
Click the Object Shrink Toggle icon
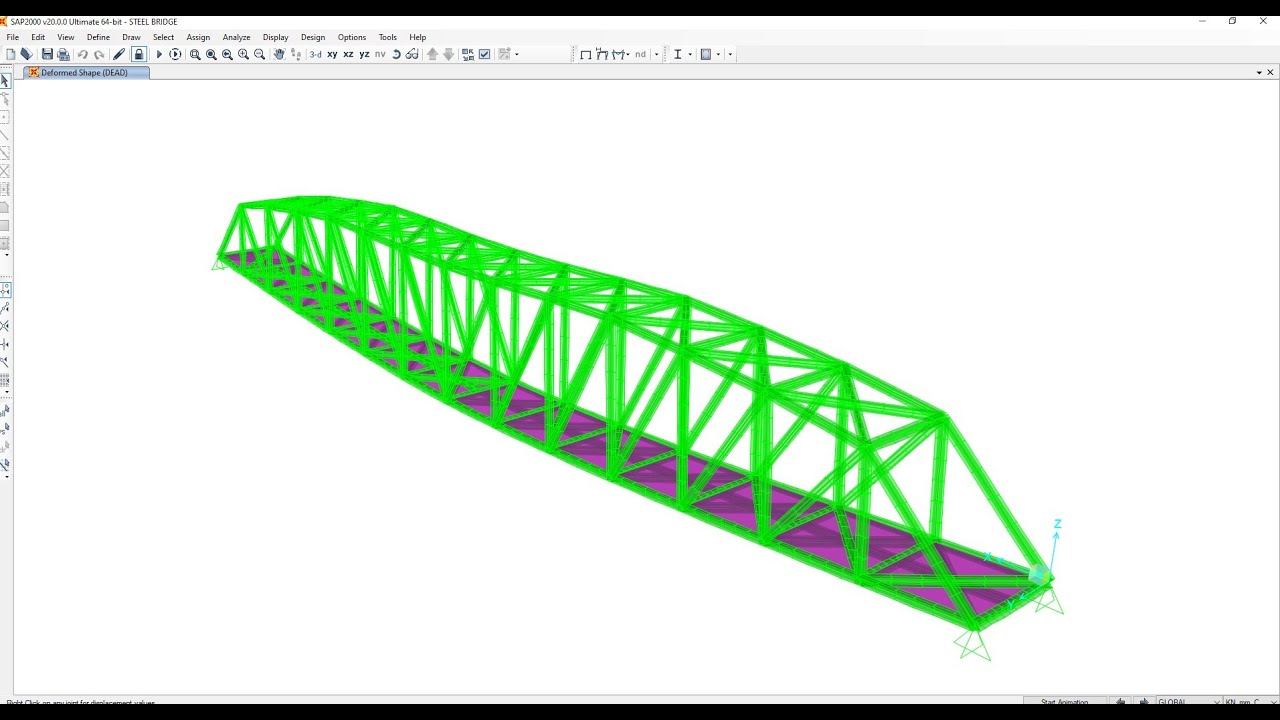(468, 54)
